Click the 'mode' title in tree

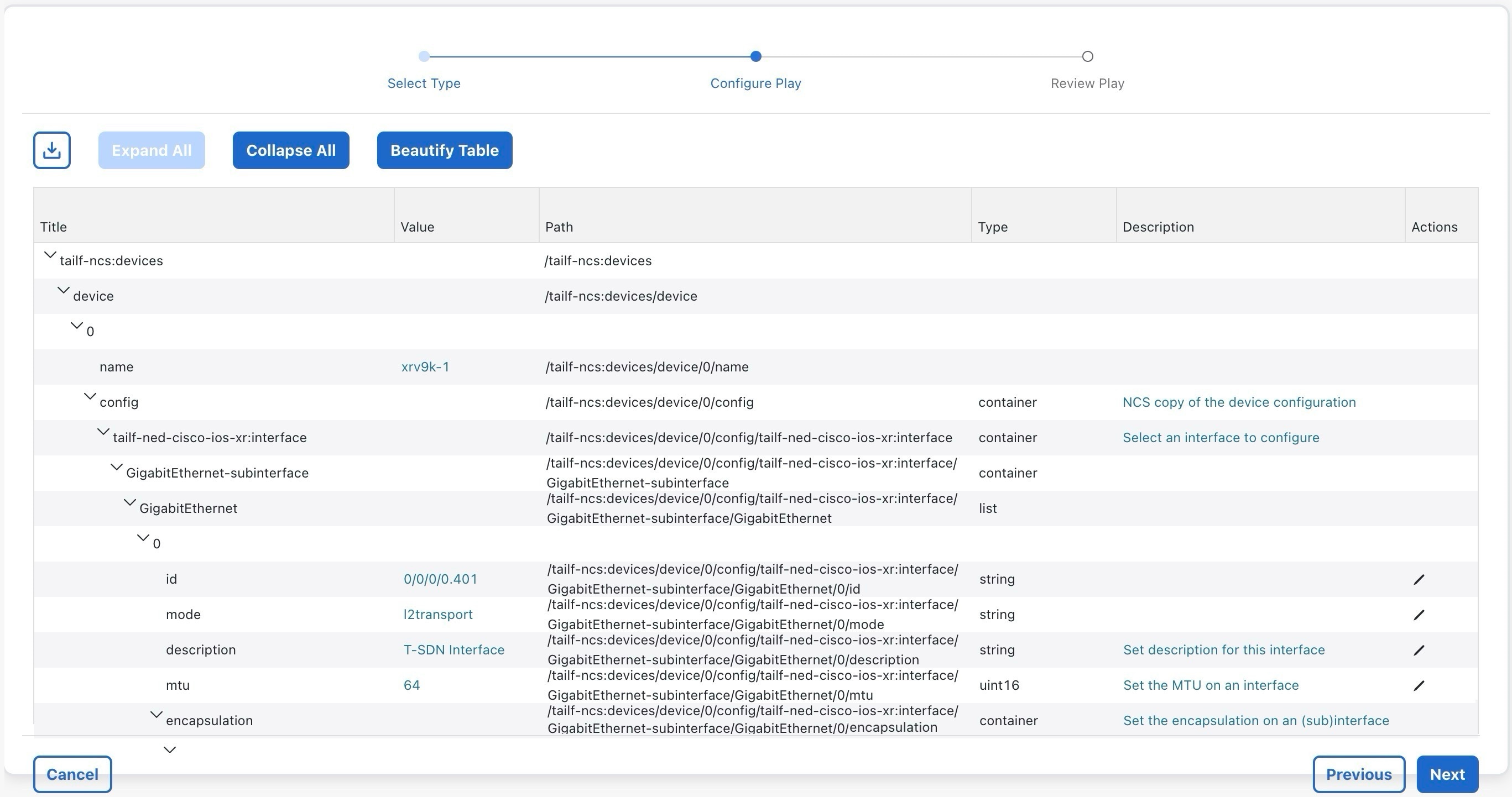pos(183,615)
